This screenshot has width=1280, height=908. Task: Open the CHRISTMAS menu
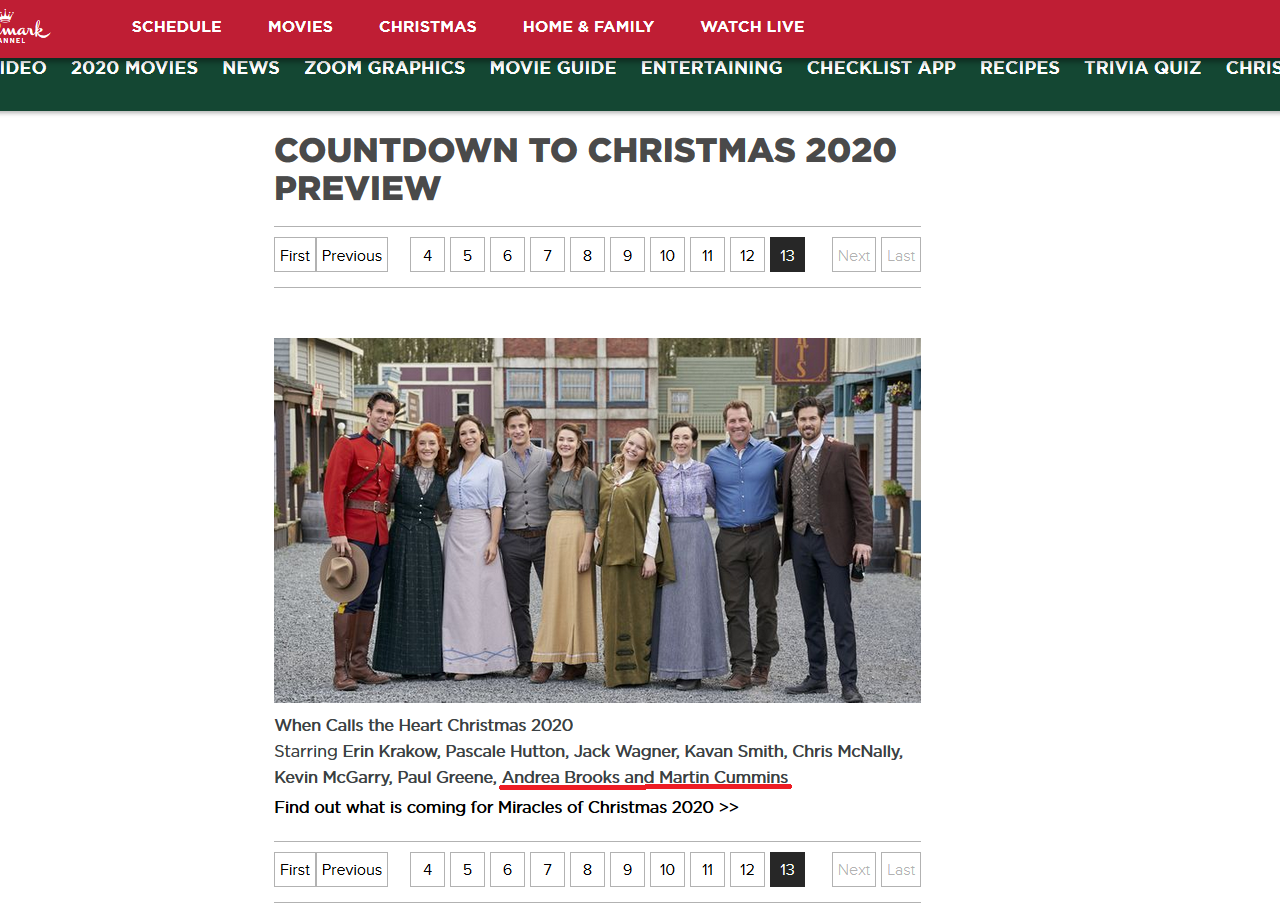click(428, 27)
